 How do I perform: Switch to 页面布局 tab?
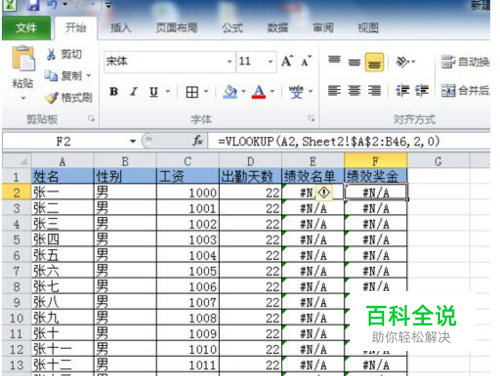(x=177, y=28)
